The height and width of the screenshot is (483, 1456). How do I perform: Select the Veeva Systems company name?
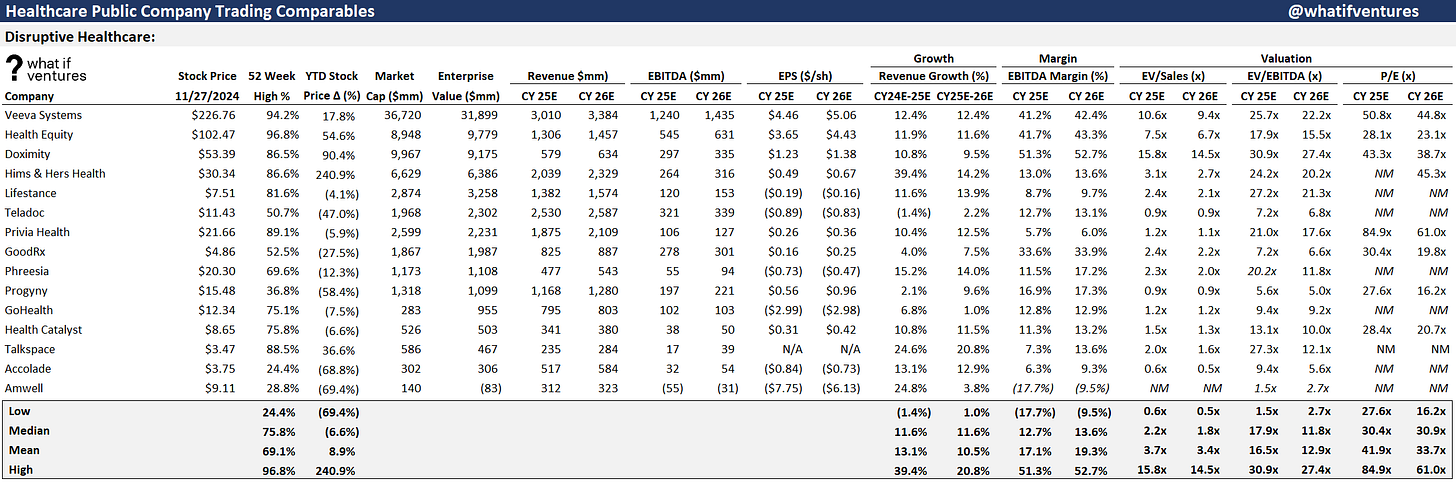(x=42, y=115)
